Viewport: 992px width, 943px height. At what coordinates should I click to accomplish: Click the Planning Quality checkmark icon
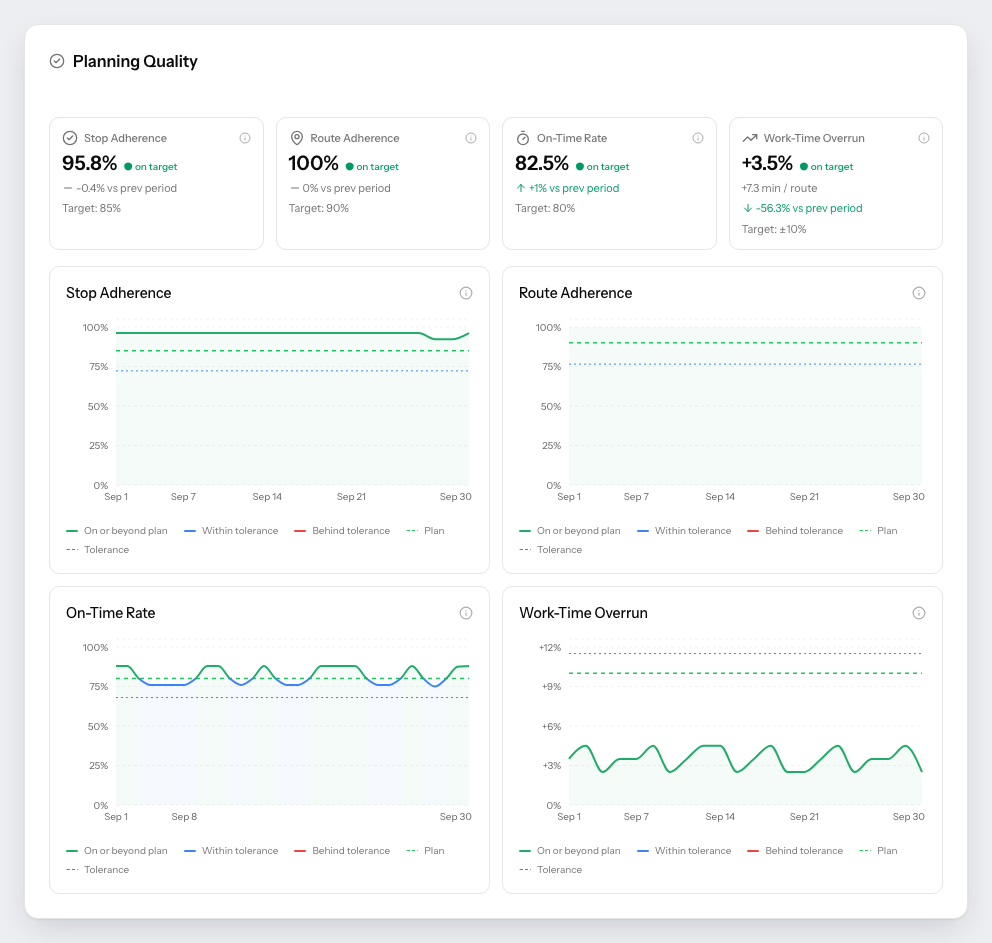click(57, 61)
